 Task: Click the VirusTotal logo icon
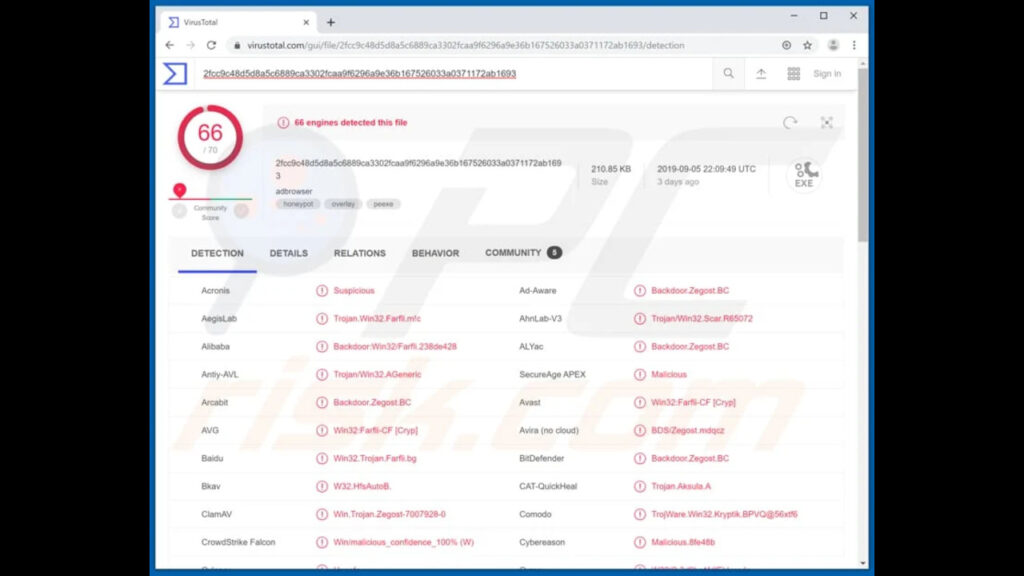coord(175,74)
